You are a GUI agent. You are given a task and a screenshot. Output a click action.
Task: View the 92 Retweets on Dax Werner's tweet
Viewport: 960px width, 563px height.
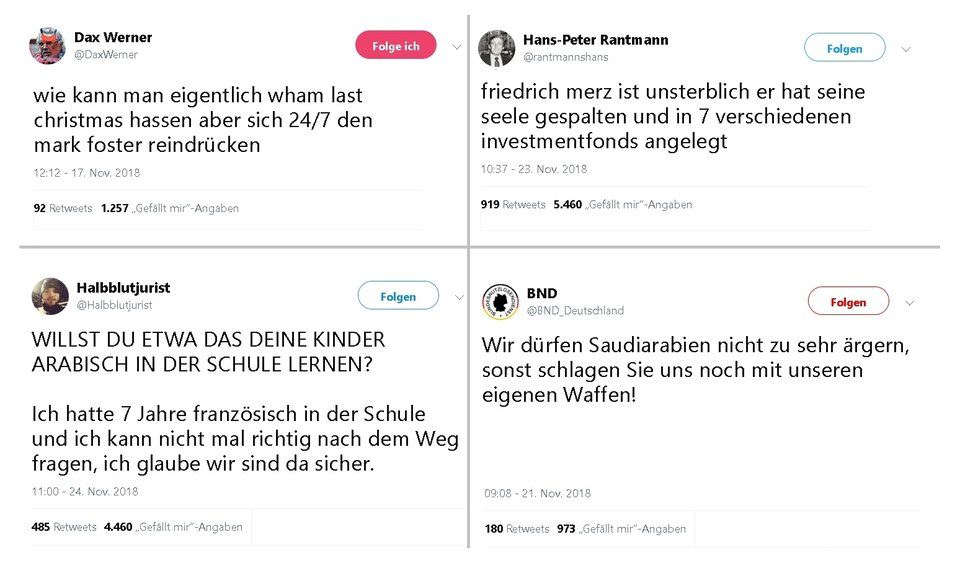tap(62, 208)
